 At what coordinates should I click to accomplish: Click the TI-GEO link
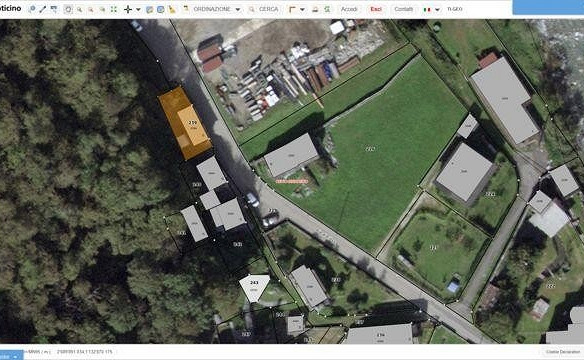tap(454, 9)
